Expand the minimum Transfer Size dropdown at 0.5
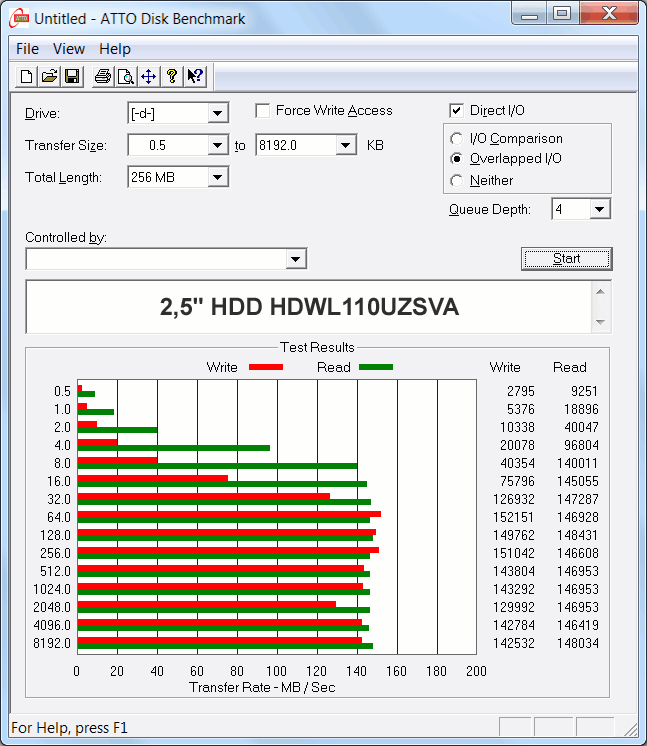Screen dimensions: 647x746 (x=217, y=145)
